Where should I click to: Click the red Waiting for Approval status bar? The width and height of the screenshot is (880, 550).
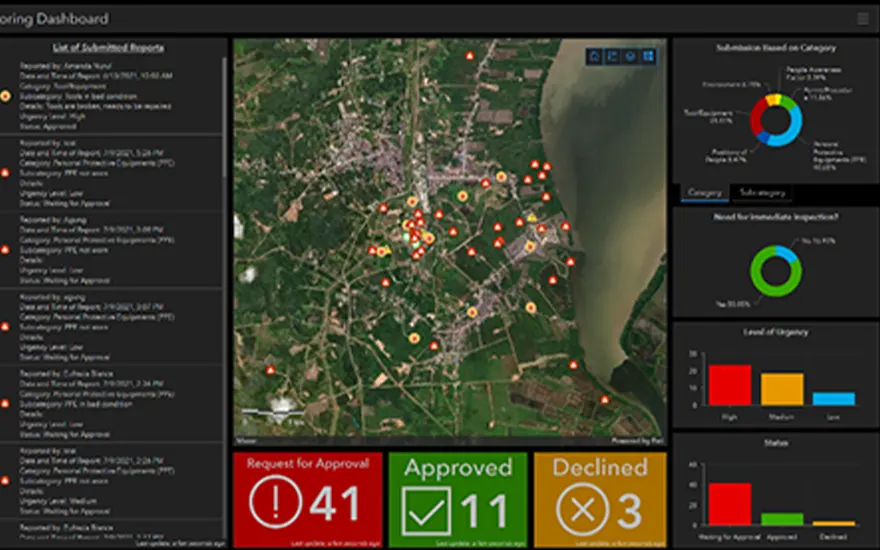point(730,504)
